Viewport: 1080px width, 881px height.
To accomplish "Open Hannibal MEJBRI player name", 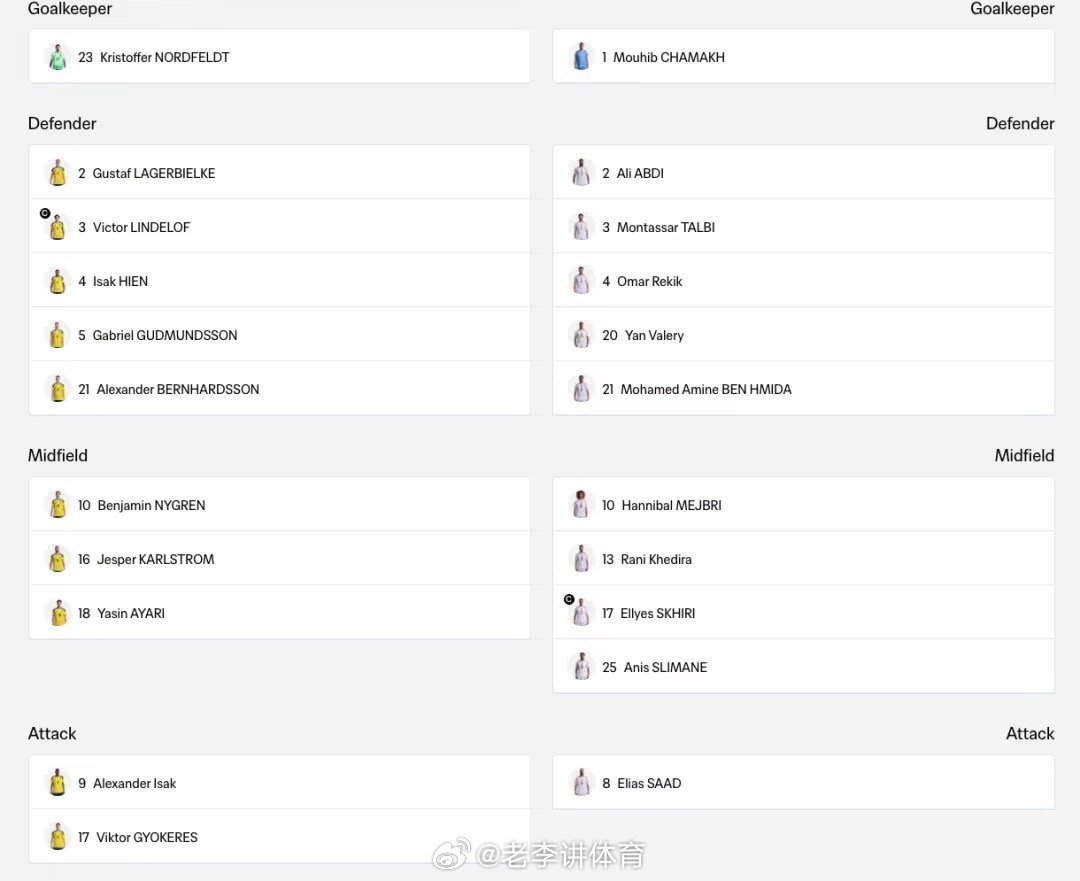I will (672, 505).
